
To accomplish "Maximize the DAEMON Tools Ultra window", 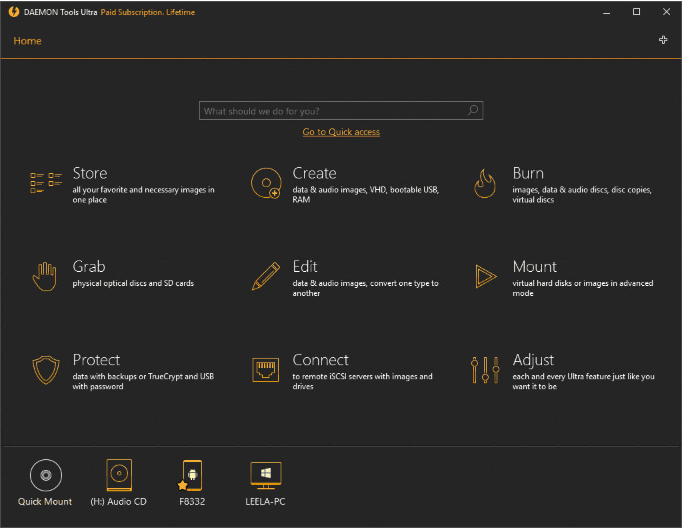I will (x=636, y=12).
